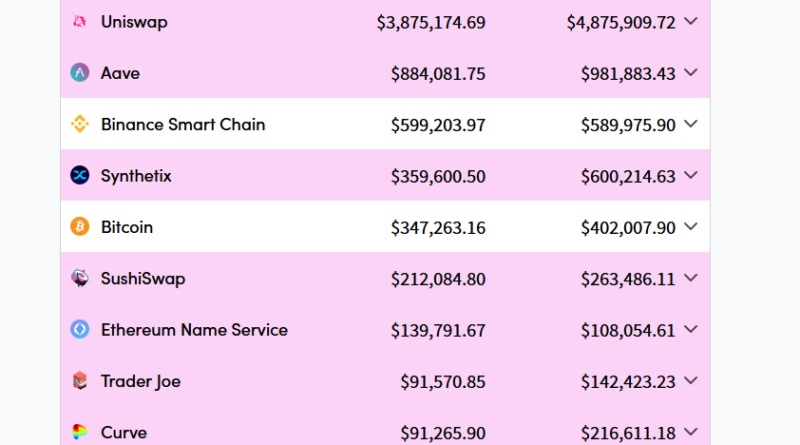The width and height of the screenshot is (800, 445).
Task: Click the Aave ghost logo icon
Action: click(80, 73)
